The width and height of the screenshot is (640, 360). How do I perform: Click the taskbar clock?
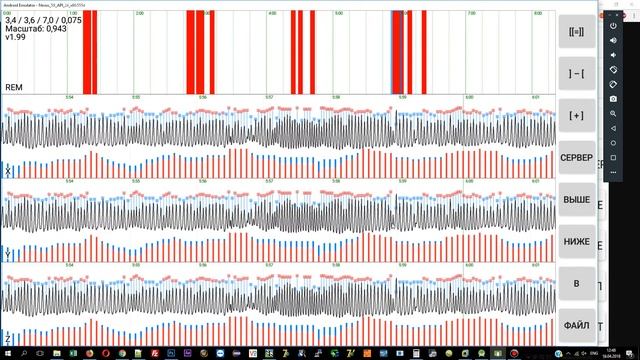pos(611,353)
